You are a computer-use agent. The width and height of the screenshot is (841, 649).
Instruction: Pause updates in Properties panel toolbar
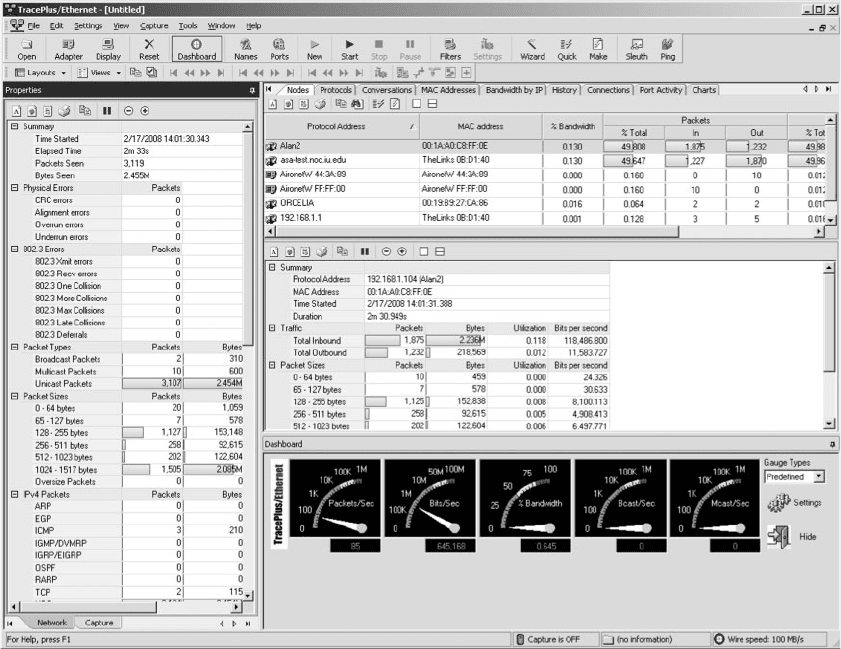click(x=107, y=111)
